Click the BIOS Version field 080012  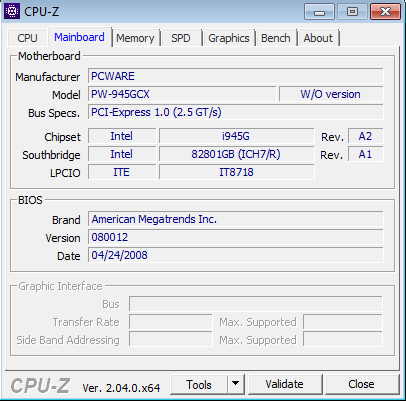pyautogui.click(x=236, y=237)
